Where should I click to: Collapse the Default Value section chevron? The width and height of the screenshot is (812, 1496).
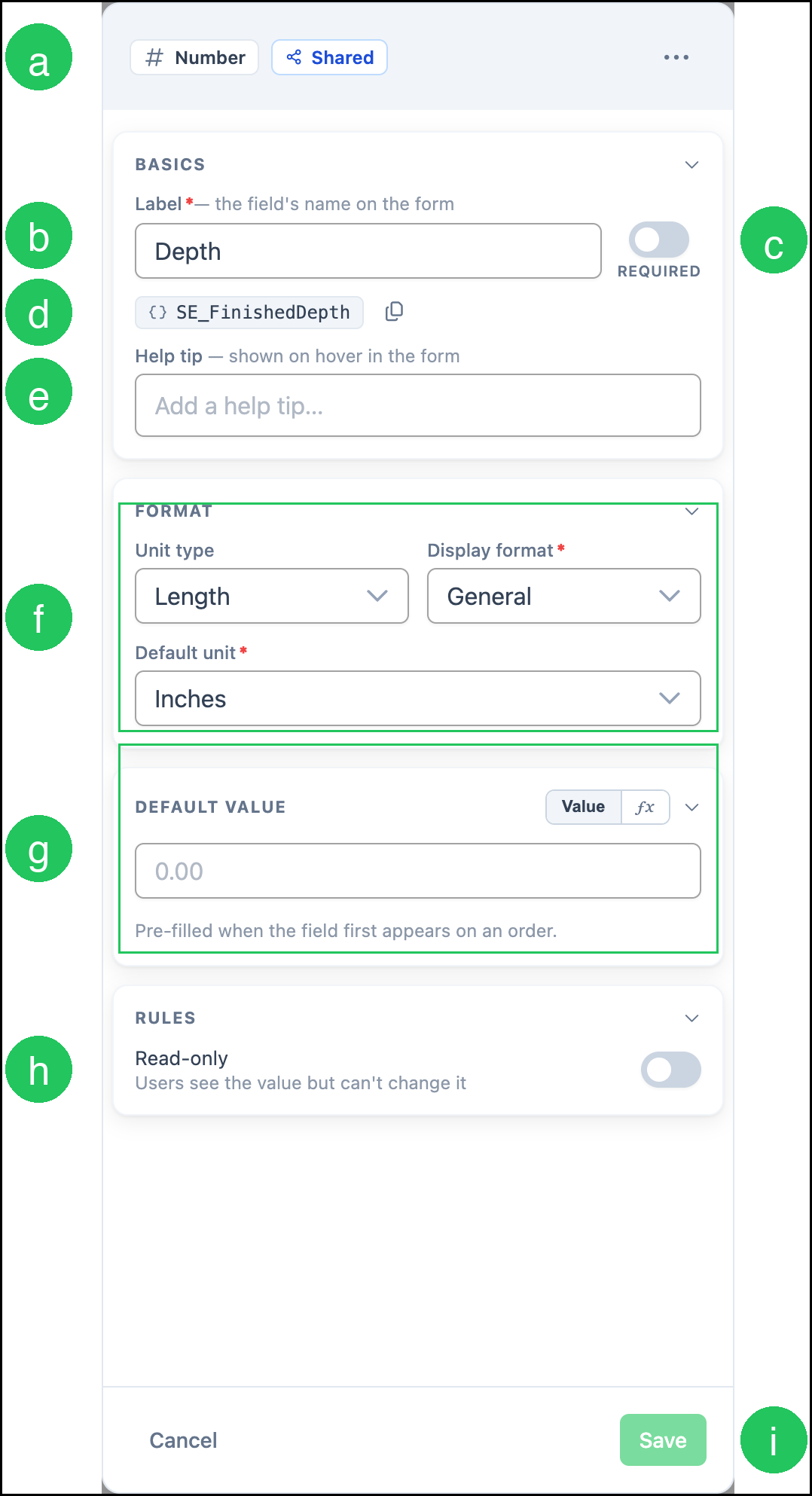tap(691, 808)
